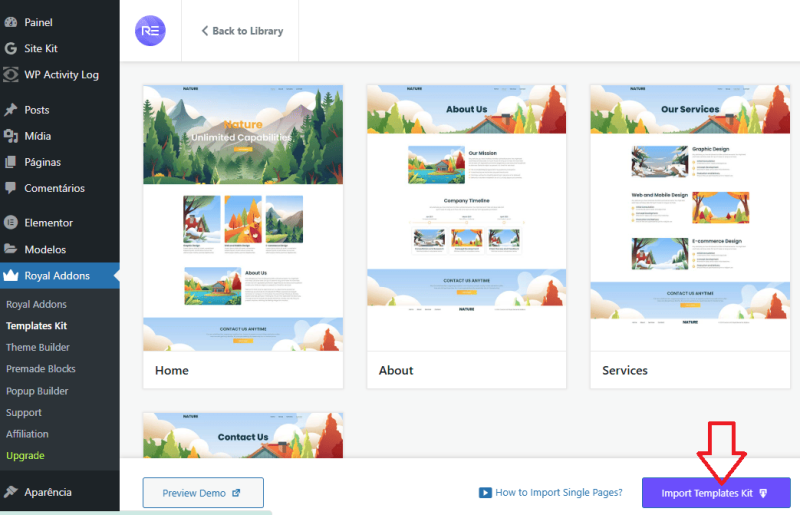Open the Preview Demo button

(x=203, y=492)
